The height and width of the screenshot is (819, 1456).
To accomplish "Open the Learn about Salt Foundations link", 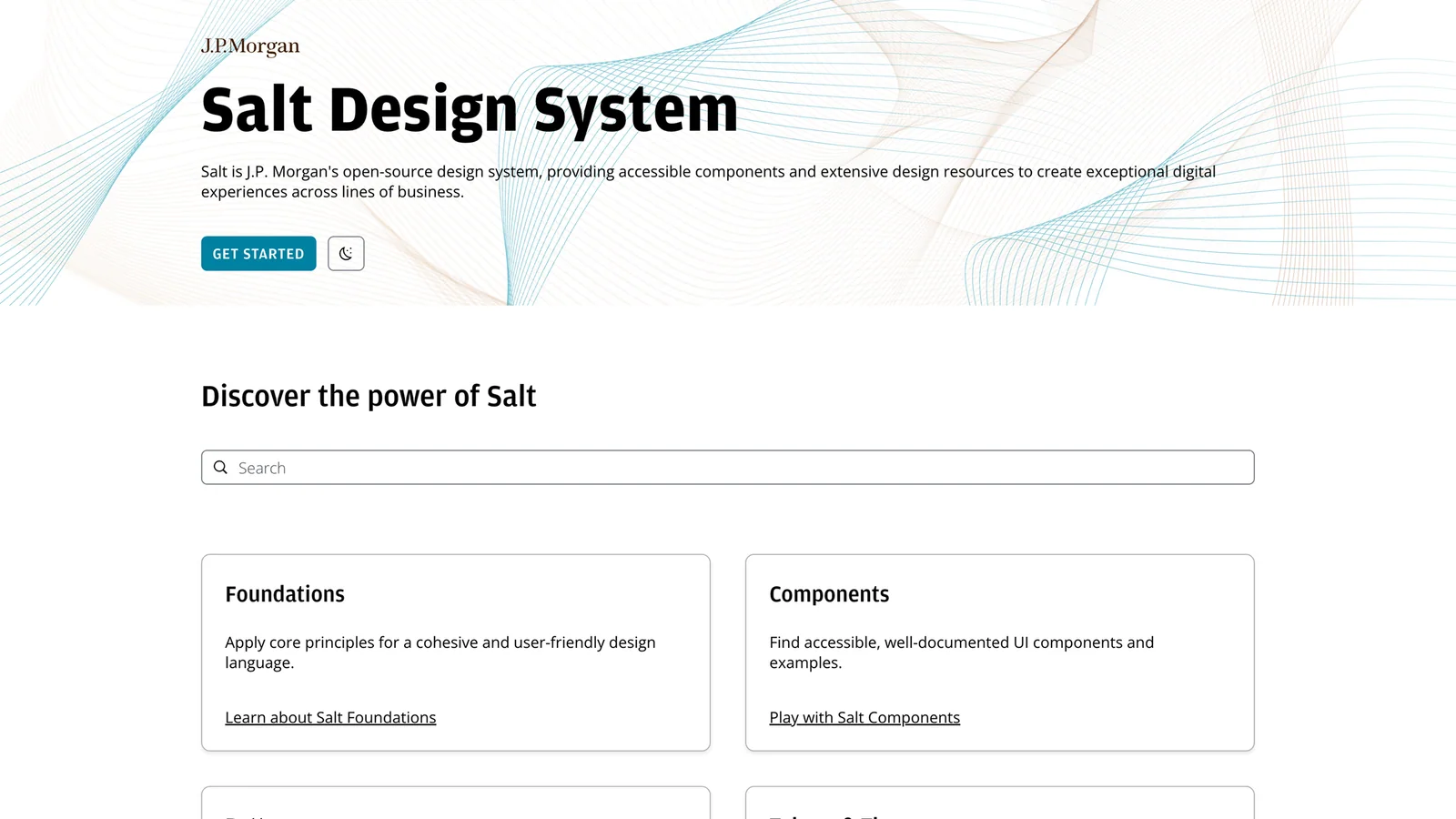I will (x=330, y=718).
